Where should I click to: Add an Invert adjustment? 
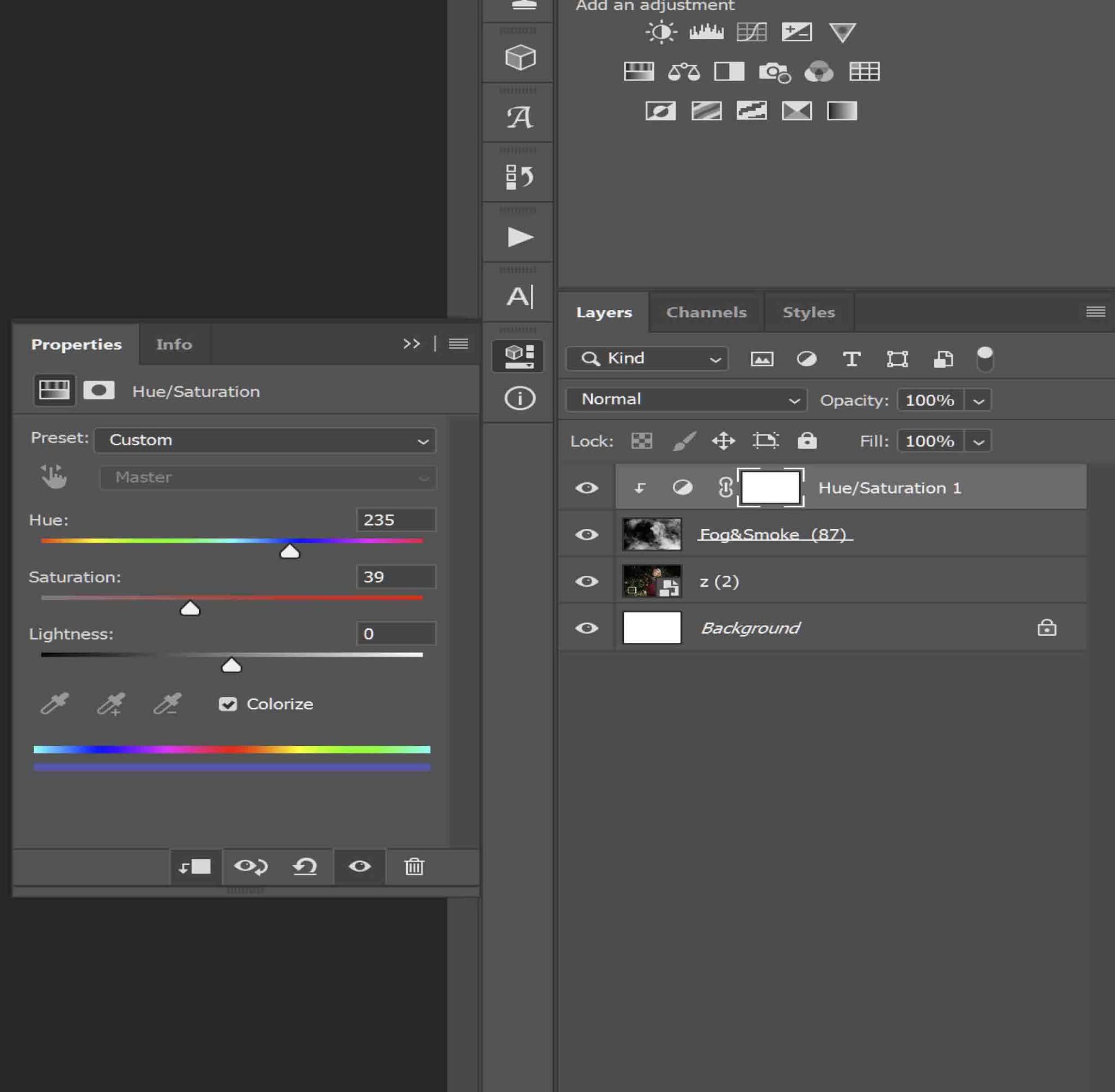[661, 111]
